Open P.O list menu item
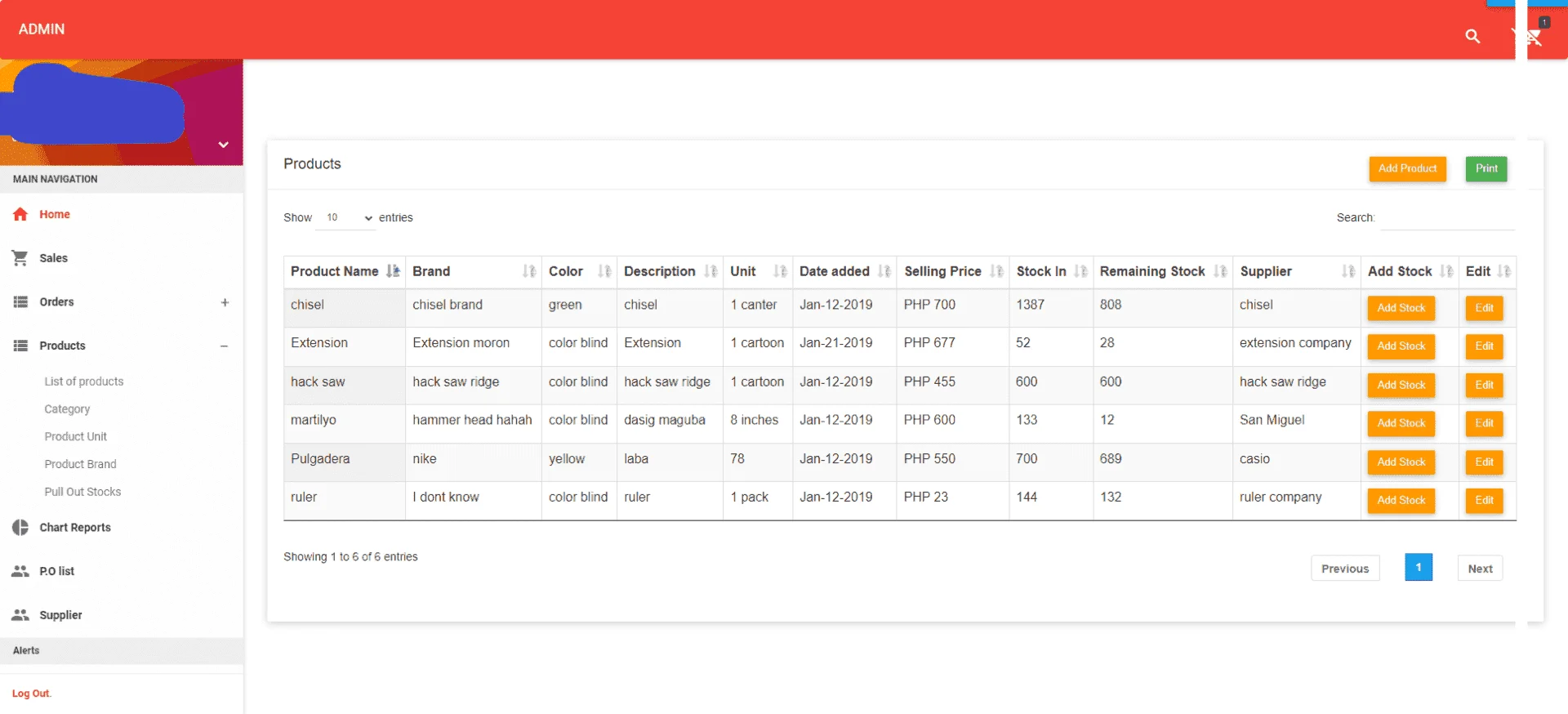 point(57,571)
